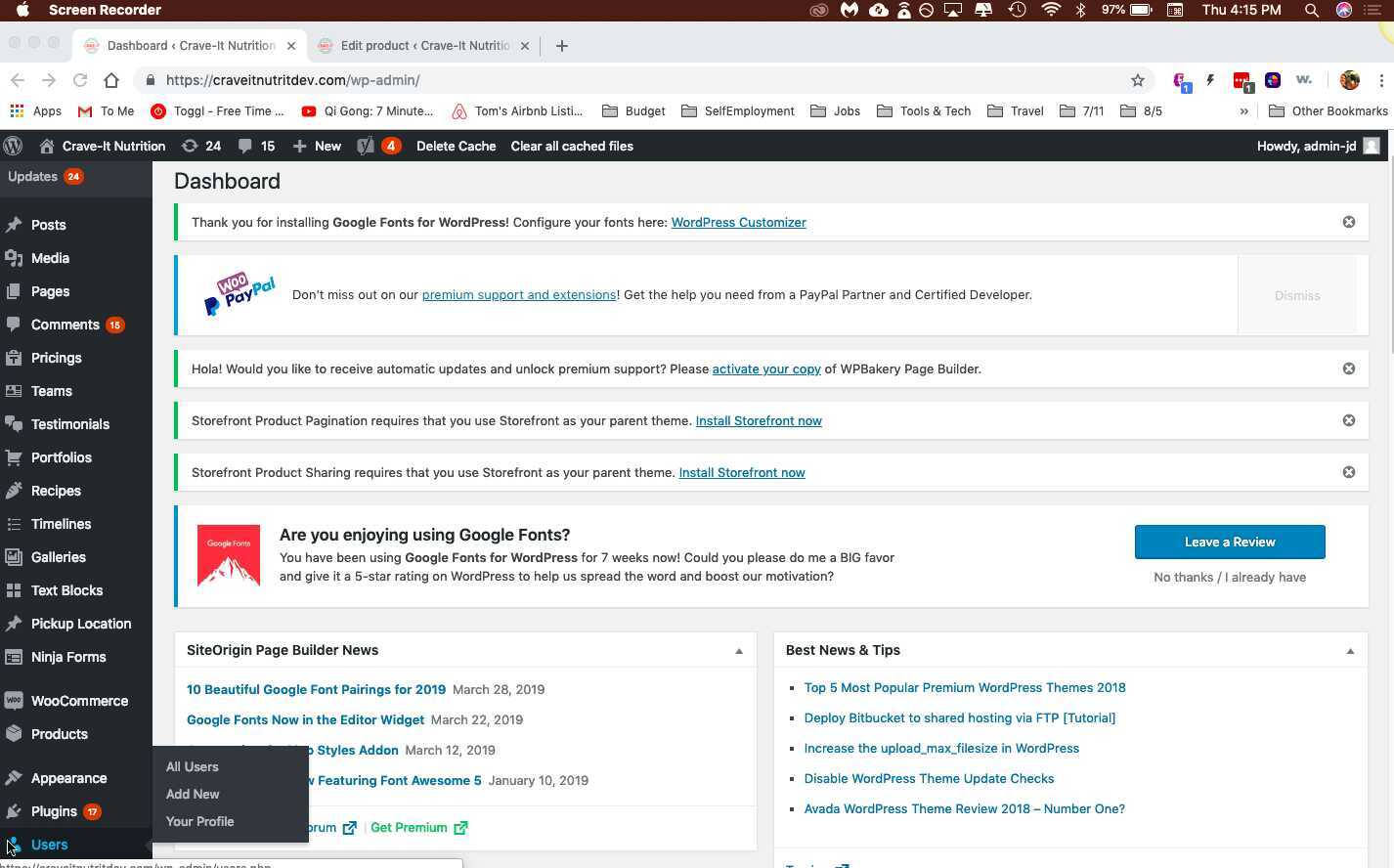Click the Text Blocks grid icon
Screen dimensions: 1394x868
pyautogui.click(x=14, y=590)
